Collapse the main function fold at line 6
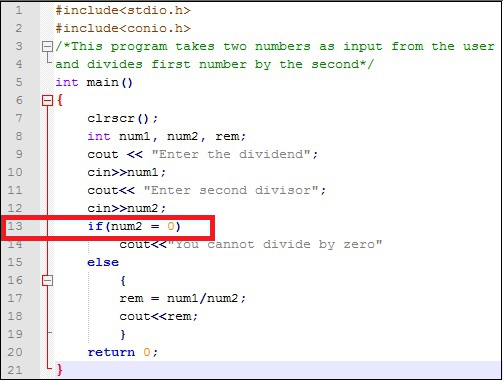 [48, 100]
